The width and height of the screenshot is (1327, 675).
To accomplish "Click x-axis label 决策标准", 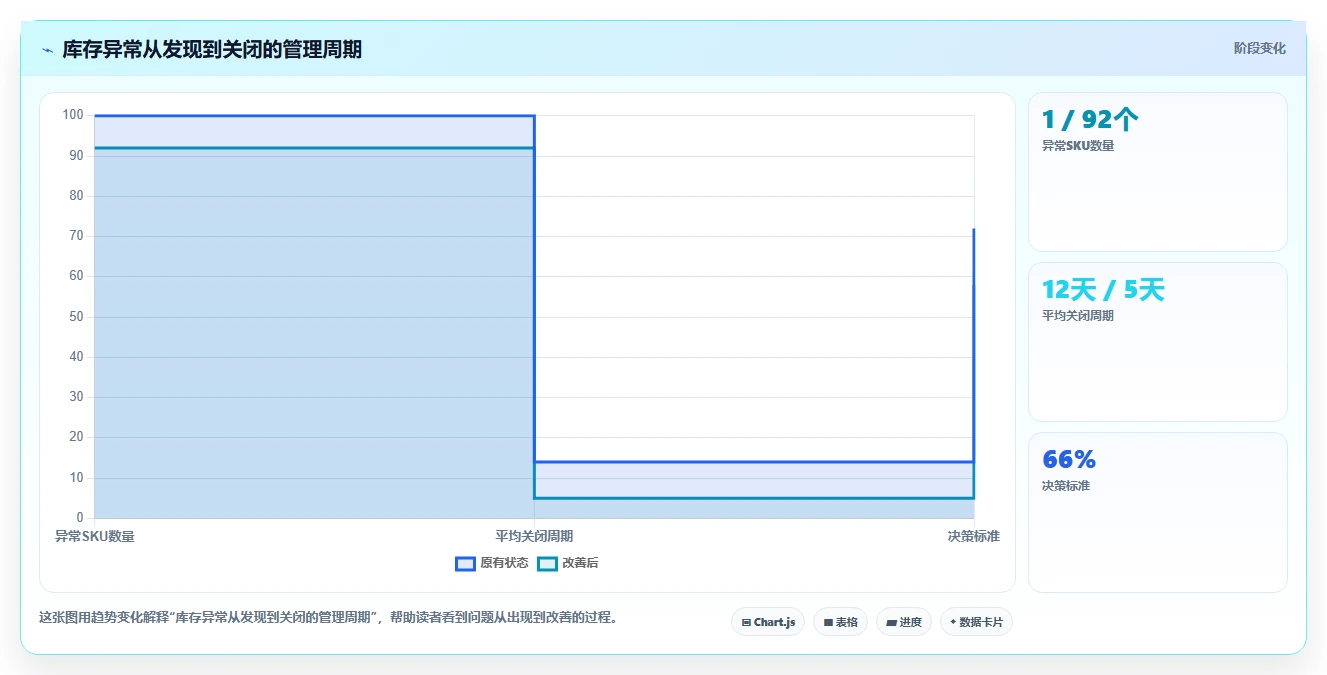I will tap(973, 537).
